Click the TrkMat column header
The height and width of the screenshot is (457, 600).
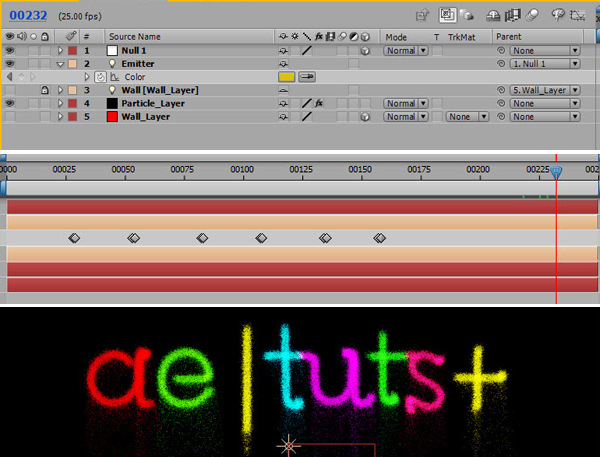(461, 37)
